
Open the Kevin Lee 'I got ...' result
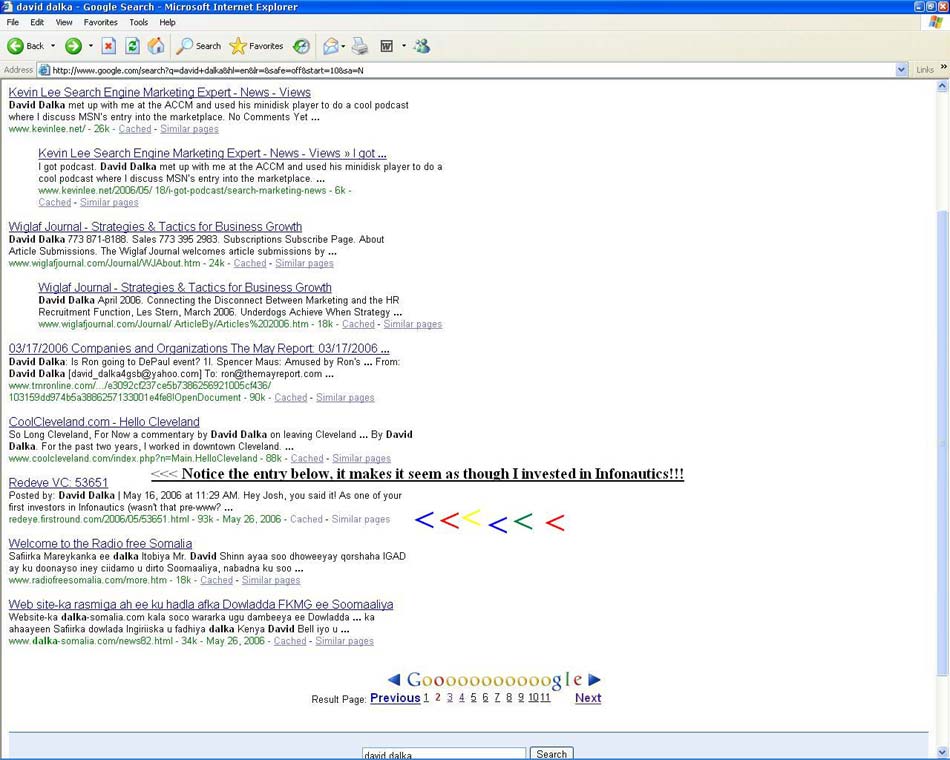point(212,153)
